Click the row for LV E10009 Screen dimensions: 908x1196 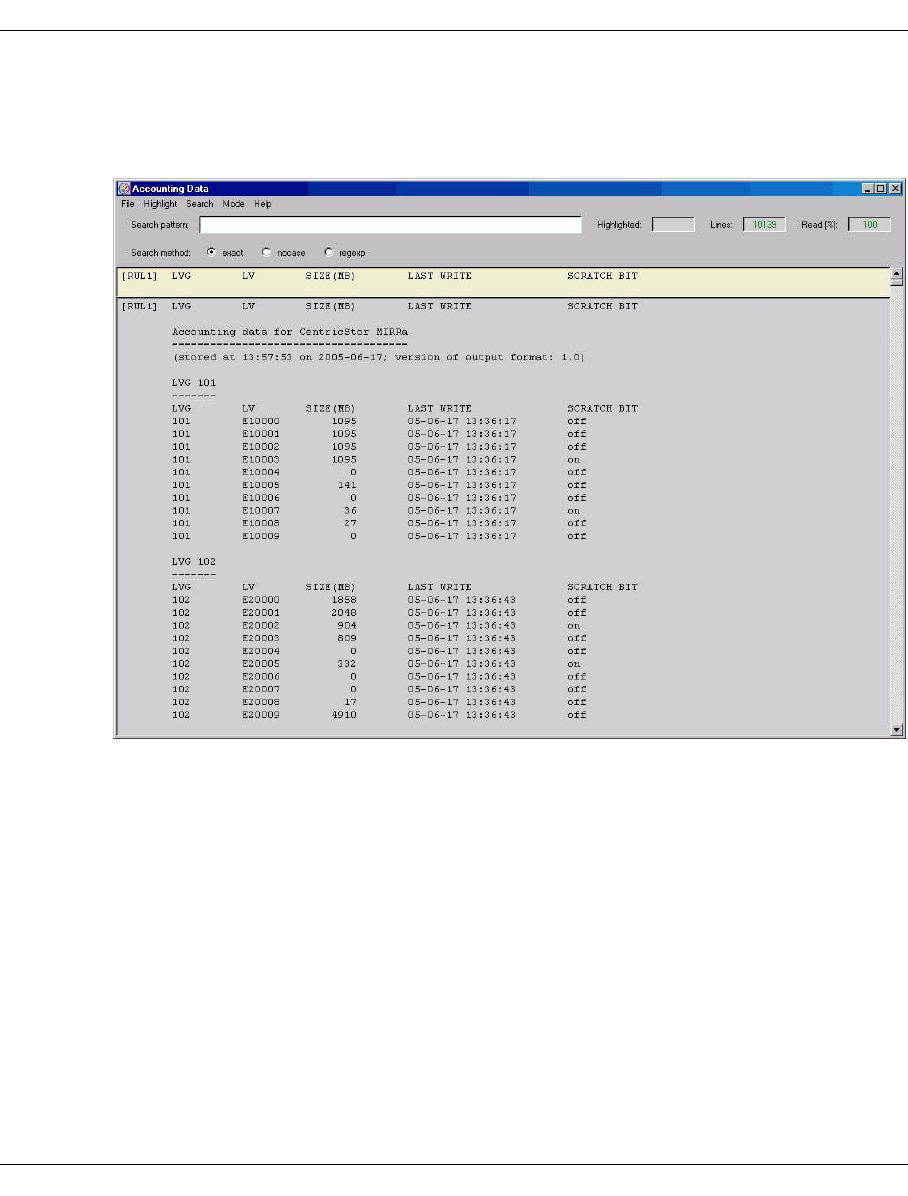(x=379, y=536)
